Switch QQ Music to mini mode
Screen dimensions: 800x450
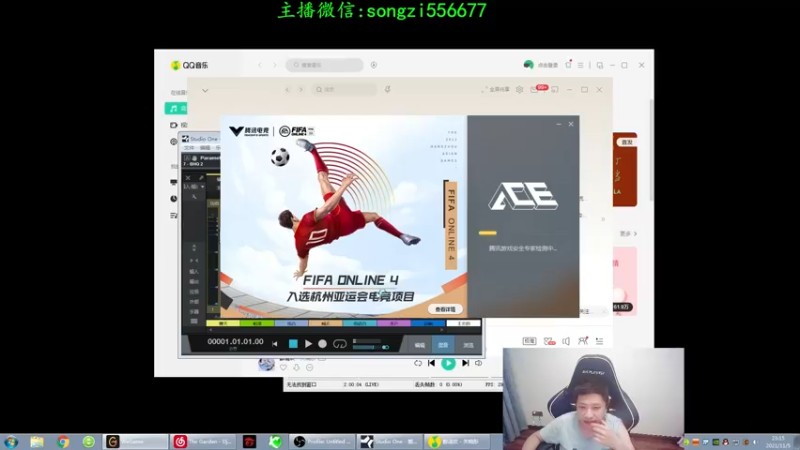(599, 65)
